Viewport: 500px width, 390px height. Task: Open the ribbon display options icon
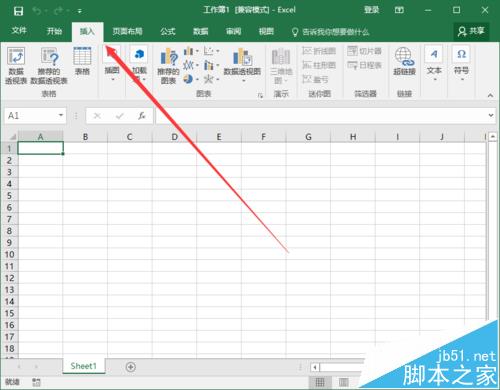399,10
